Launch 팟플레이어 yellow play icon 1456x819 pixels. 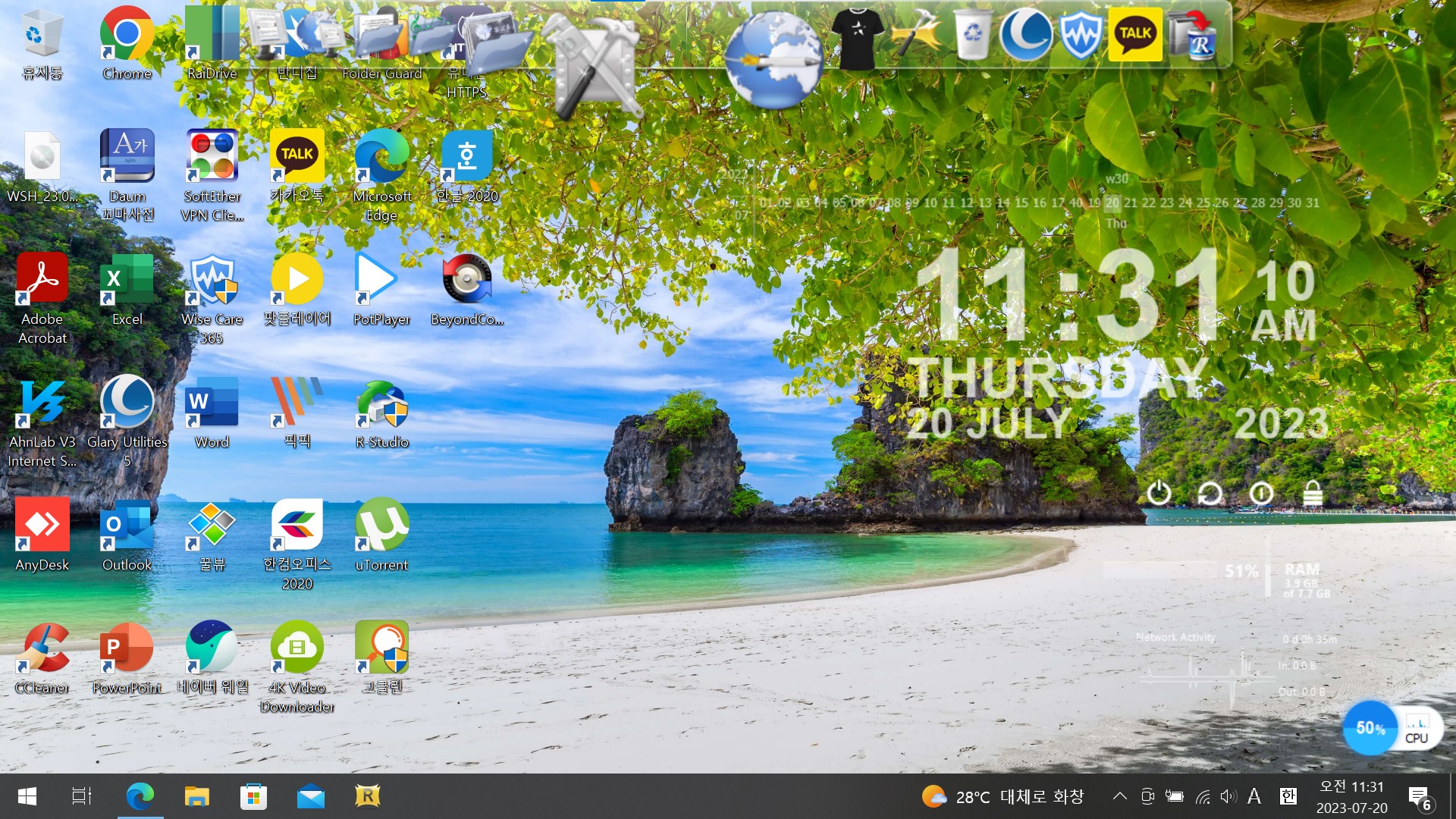297,290
